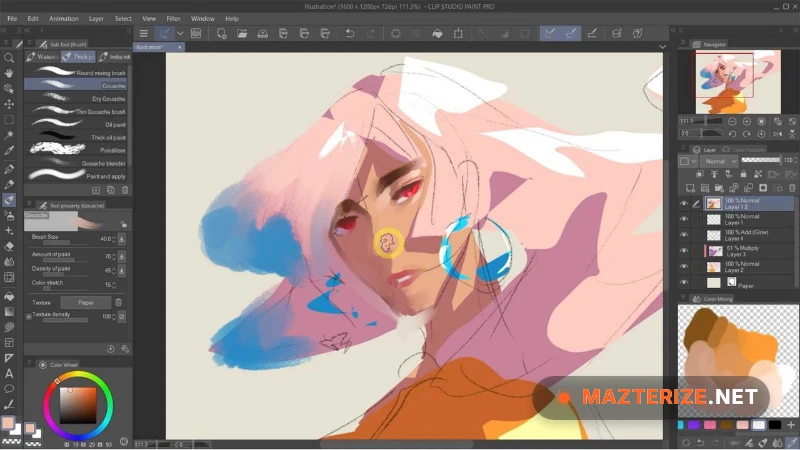Pick the pink swatch in the Color Mixing palette
This screenshot has height=450, width=800.
710,424
